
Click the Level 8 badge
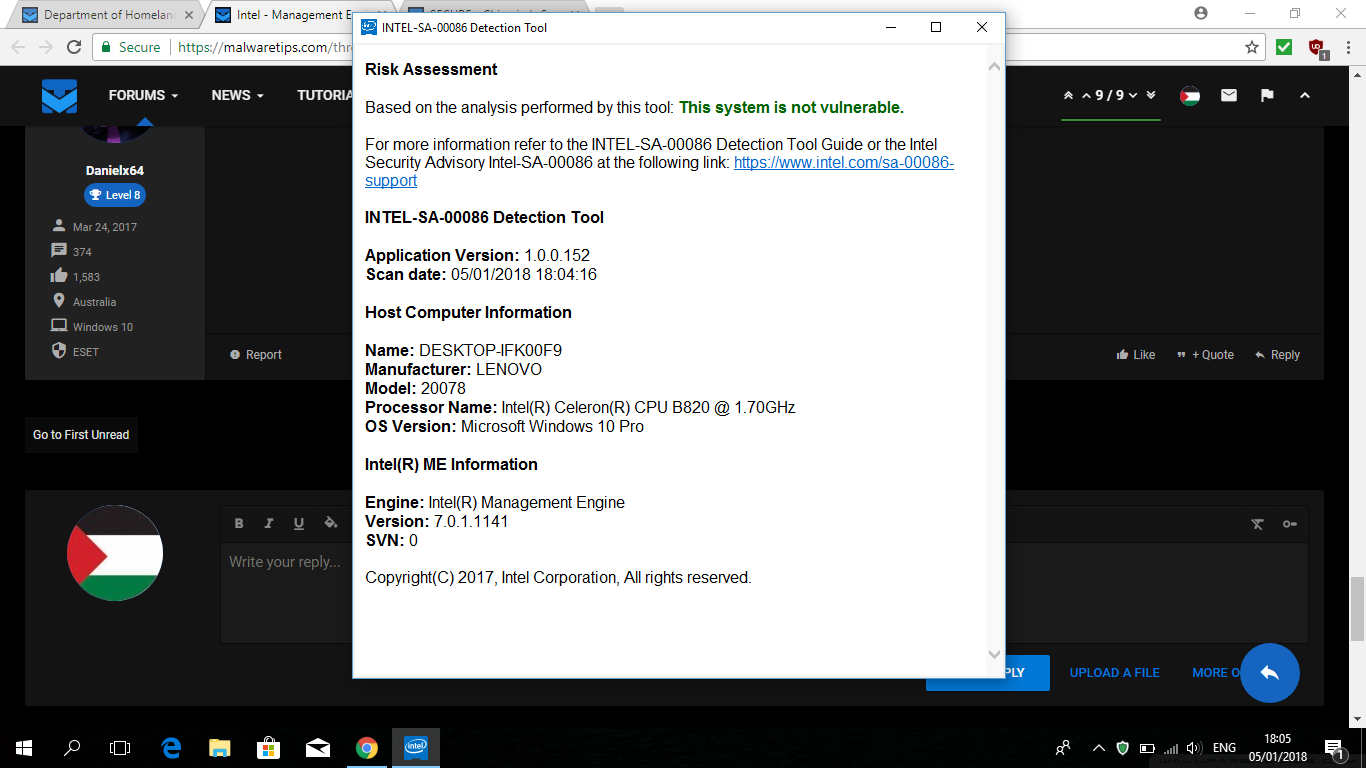coord(115,195)
